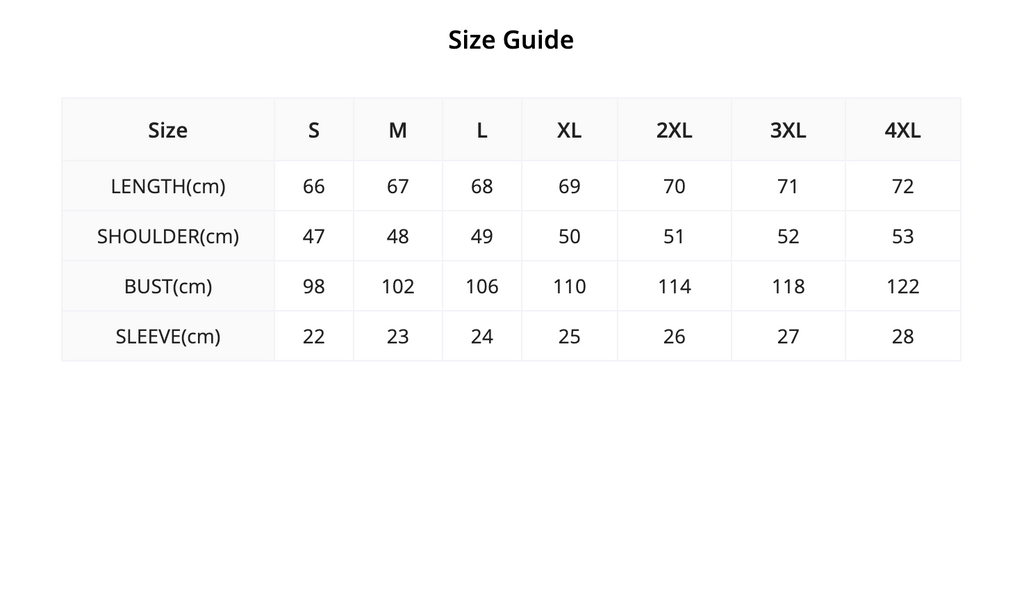Select the bust value 122 for 4XL
The image size is (1024, 602).
(x=903, y=286)
